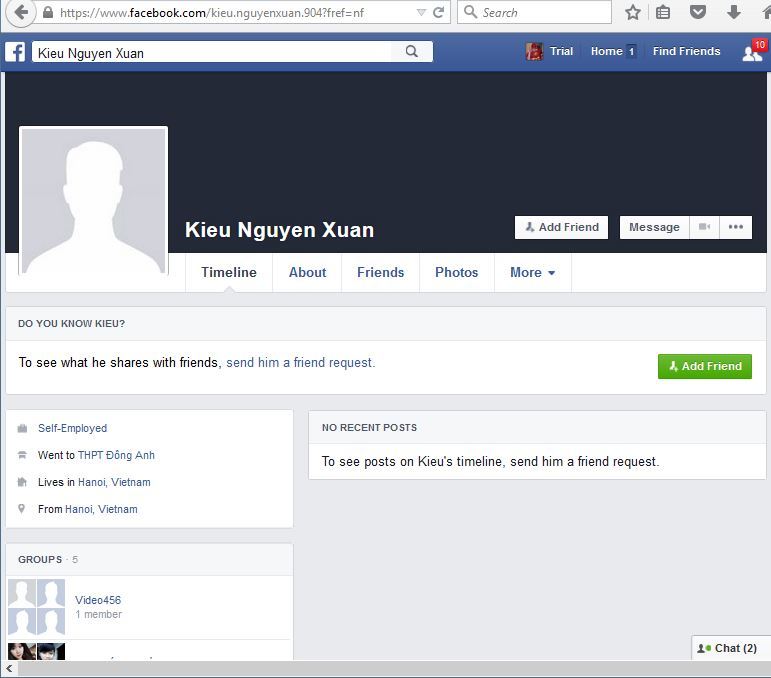Open Hanoi, Vietnam link under Lives in
771x678 pixels.
(x=114, y=482)
